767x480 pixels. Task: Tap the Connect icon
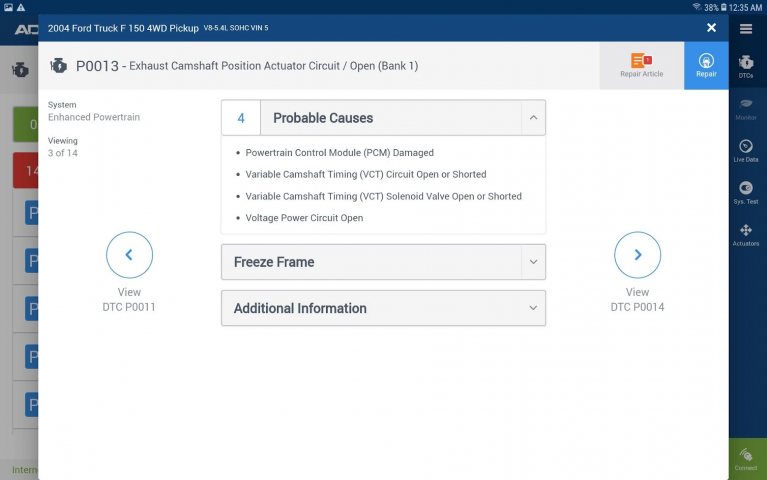(745, 459)
